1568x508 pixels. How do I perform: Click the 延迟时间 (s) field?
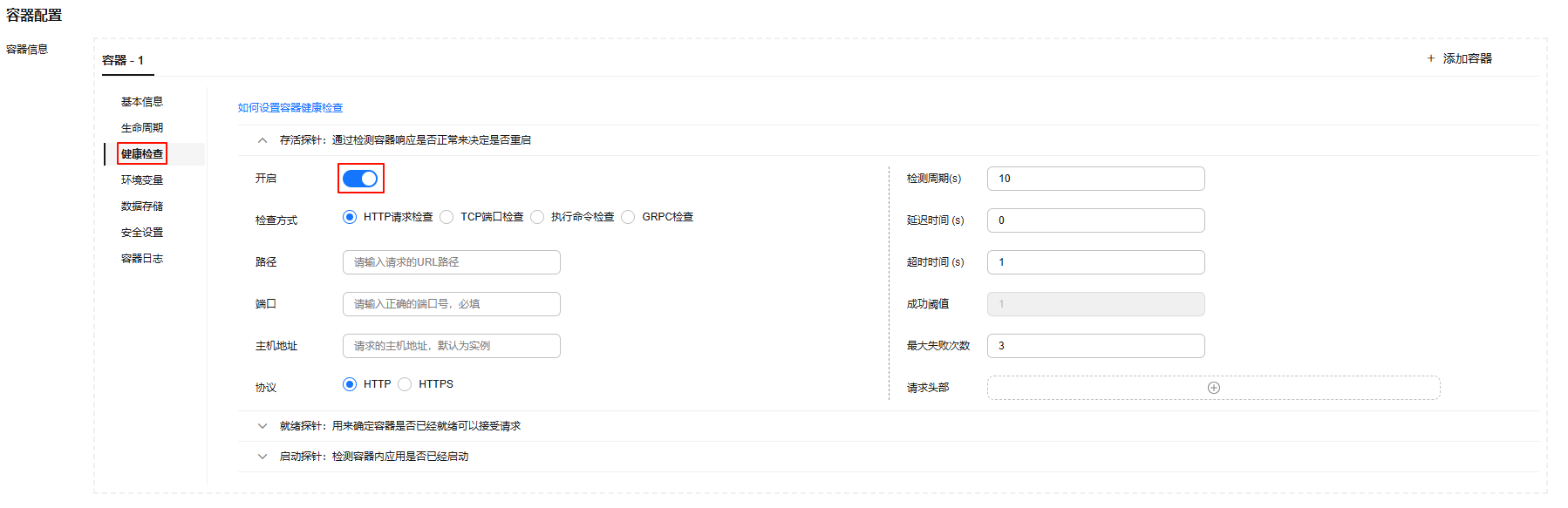click(x=1096, y=220)
